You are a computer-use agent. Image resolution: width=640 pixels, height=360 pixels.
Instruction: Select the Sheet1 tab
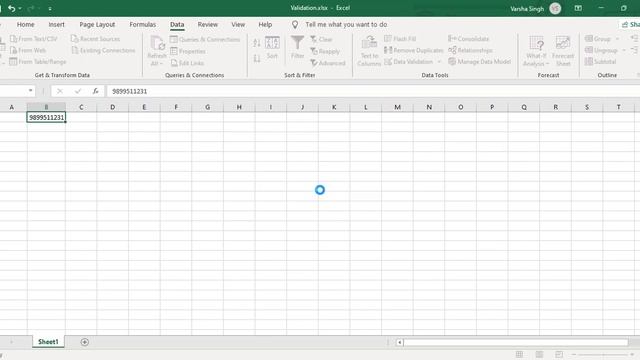pos(48,342)
